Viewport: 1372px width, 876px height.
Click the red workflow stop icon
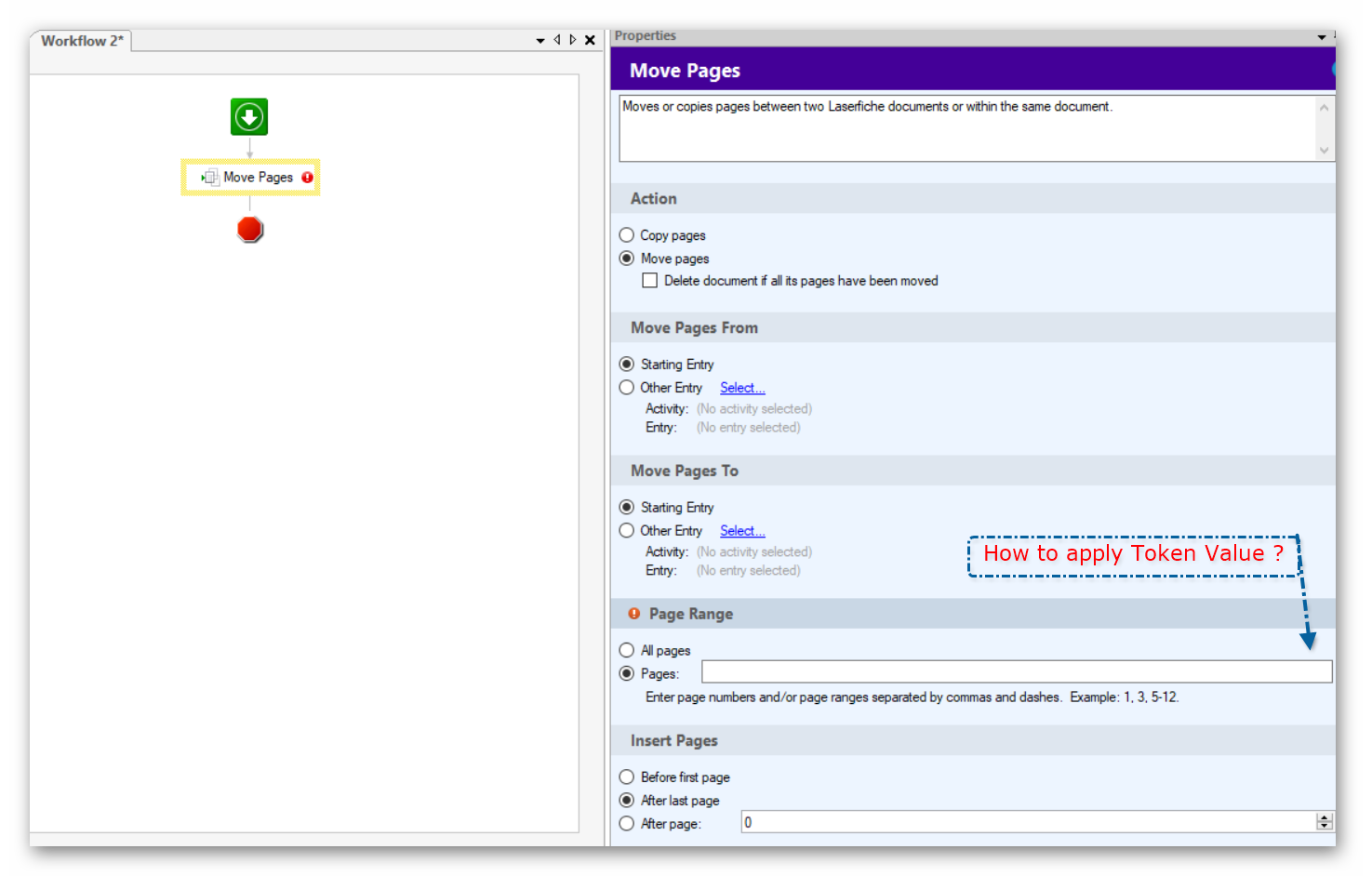250,229
